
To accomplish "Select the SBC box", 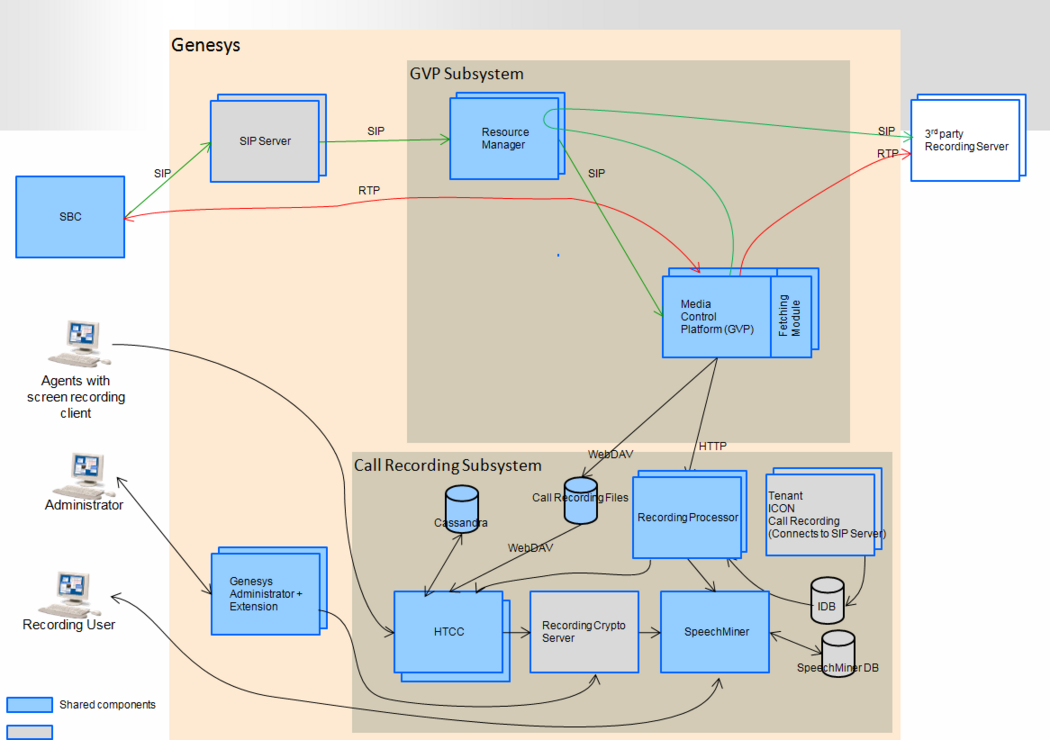I will tap(70, 217).
